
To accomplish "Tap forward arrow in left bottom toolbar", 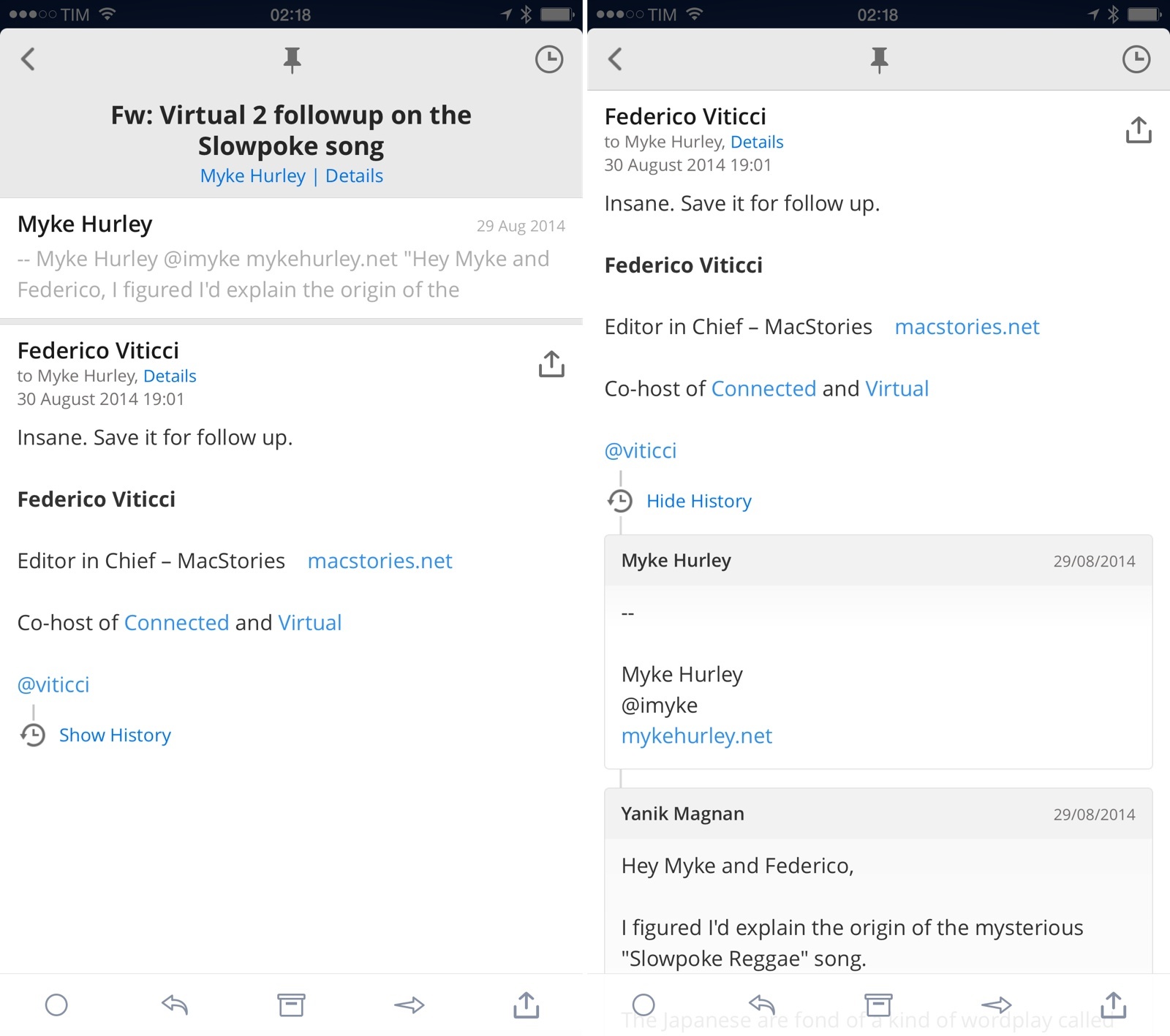I will (x=409, y=1005).
